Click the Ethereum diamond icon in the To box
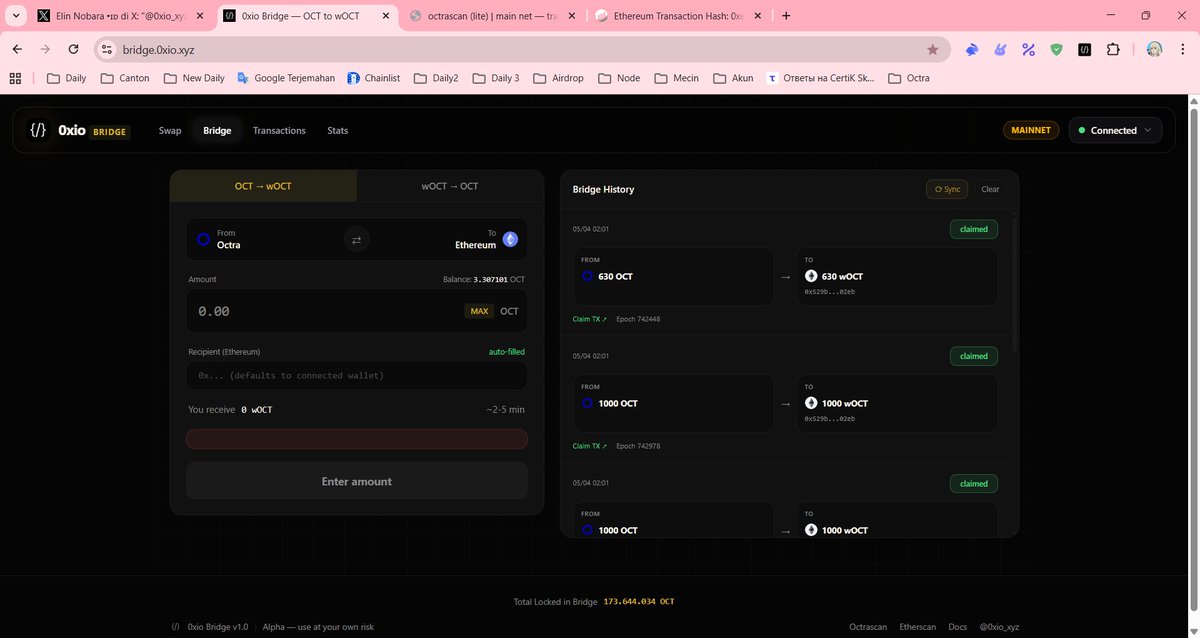Image resolution: width=1200 pixels, height=638 pixels. pyautogui.click(x=510, y=239)
